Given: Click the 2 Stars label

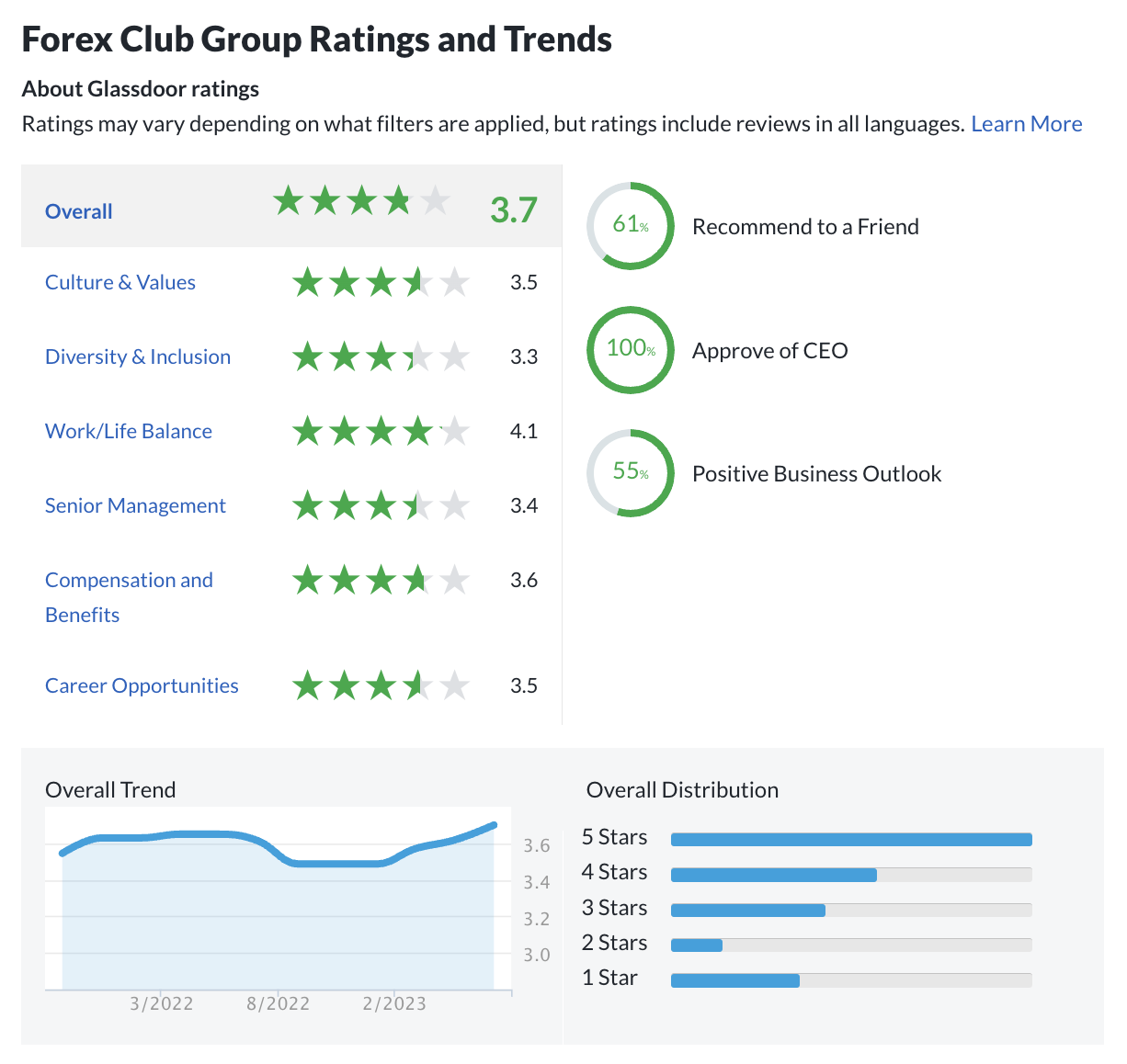Looking at the screenshot, I should pos(614,943).
